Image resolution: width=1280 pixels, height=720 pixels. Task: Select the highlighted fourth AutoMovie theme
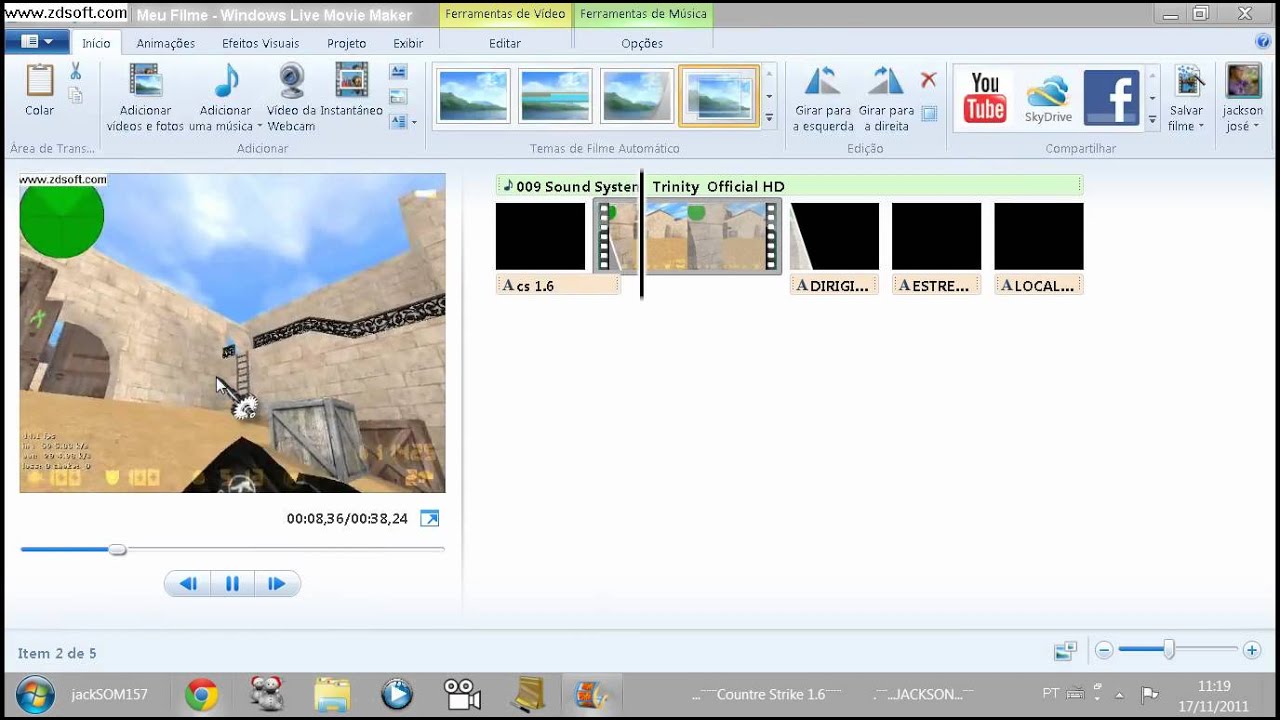pyautogui.click(x=719, y=96)
